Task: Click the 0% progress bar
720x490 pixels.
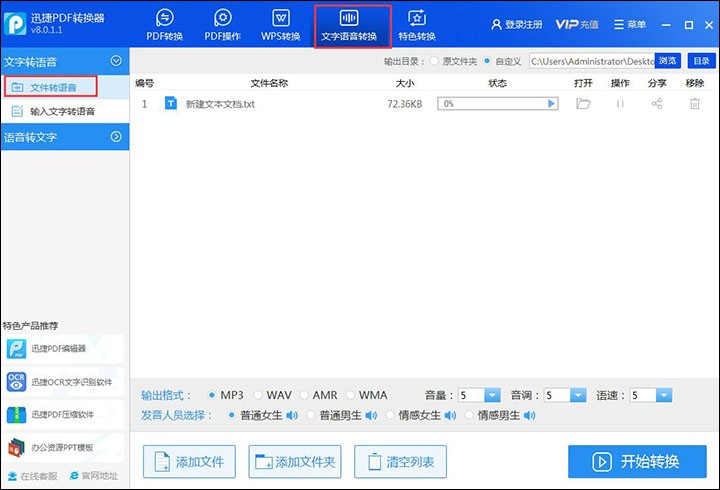Action: [497, 104]
